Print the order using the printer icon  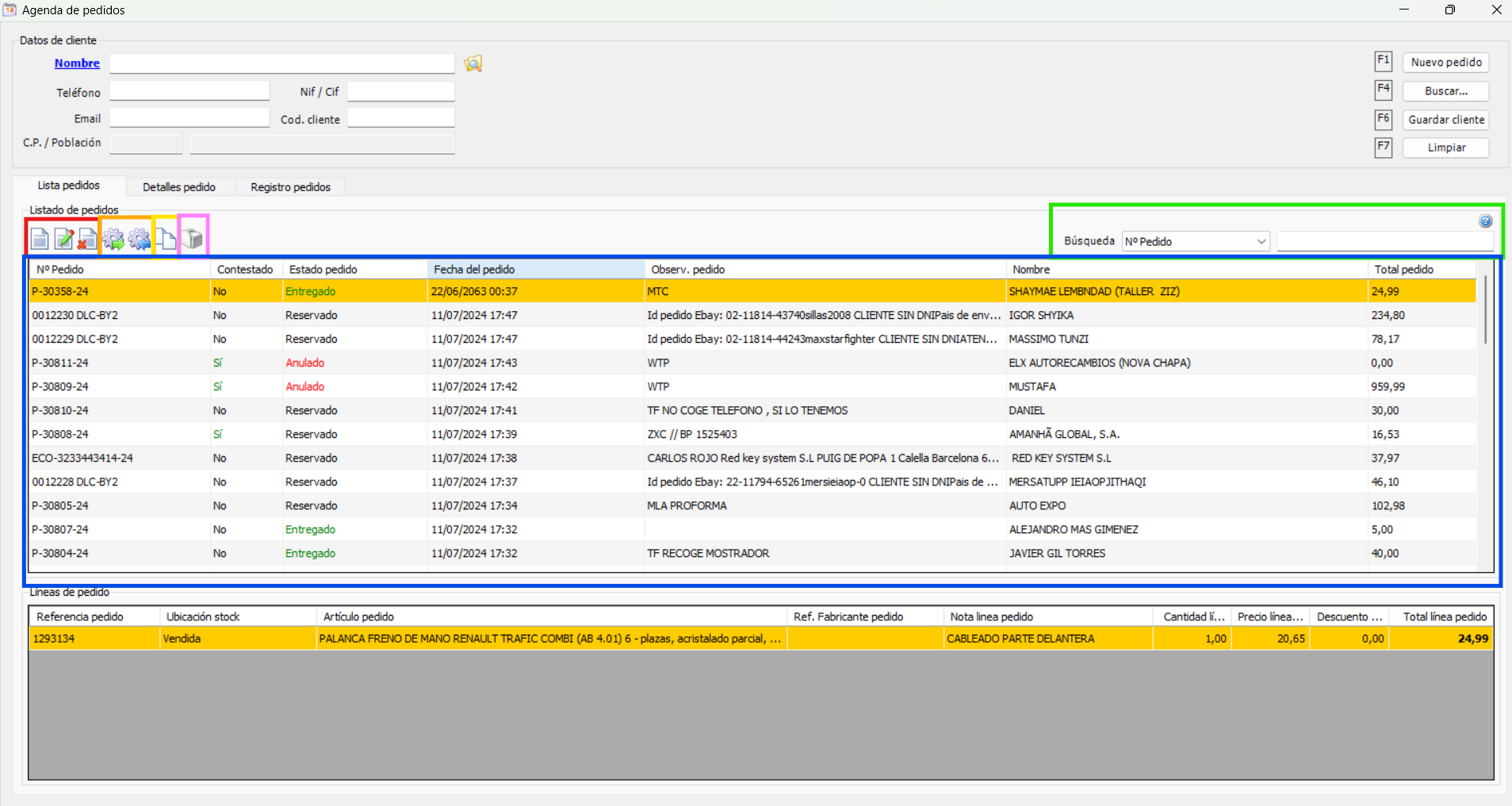193,237
